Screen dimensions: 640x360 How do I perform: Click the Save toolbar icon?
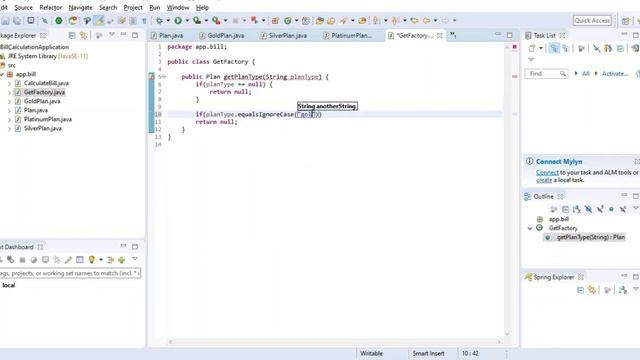pyautogui.click(x=5, y=20)
